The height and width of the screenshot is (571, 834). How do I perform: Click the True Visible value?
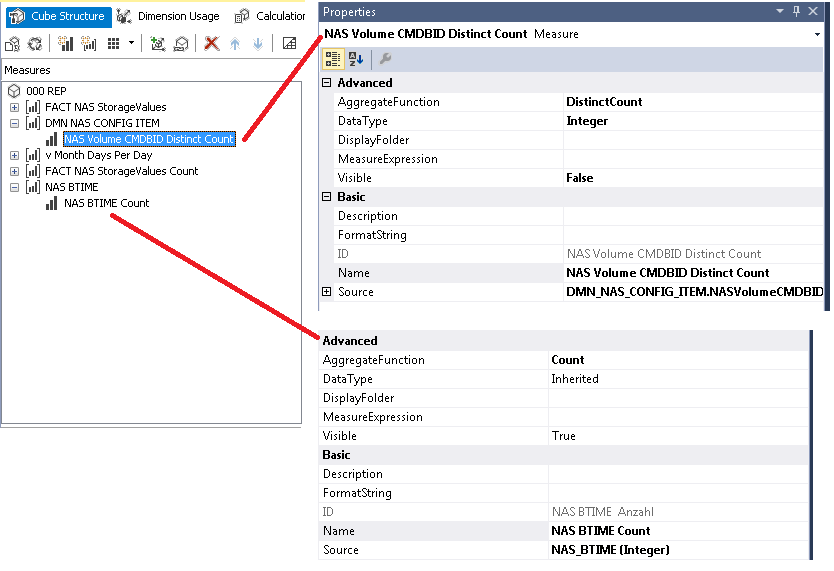click(563, 436)
